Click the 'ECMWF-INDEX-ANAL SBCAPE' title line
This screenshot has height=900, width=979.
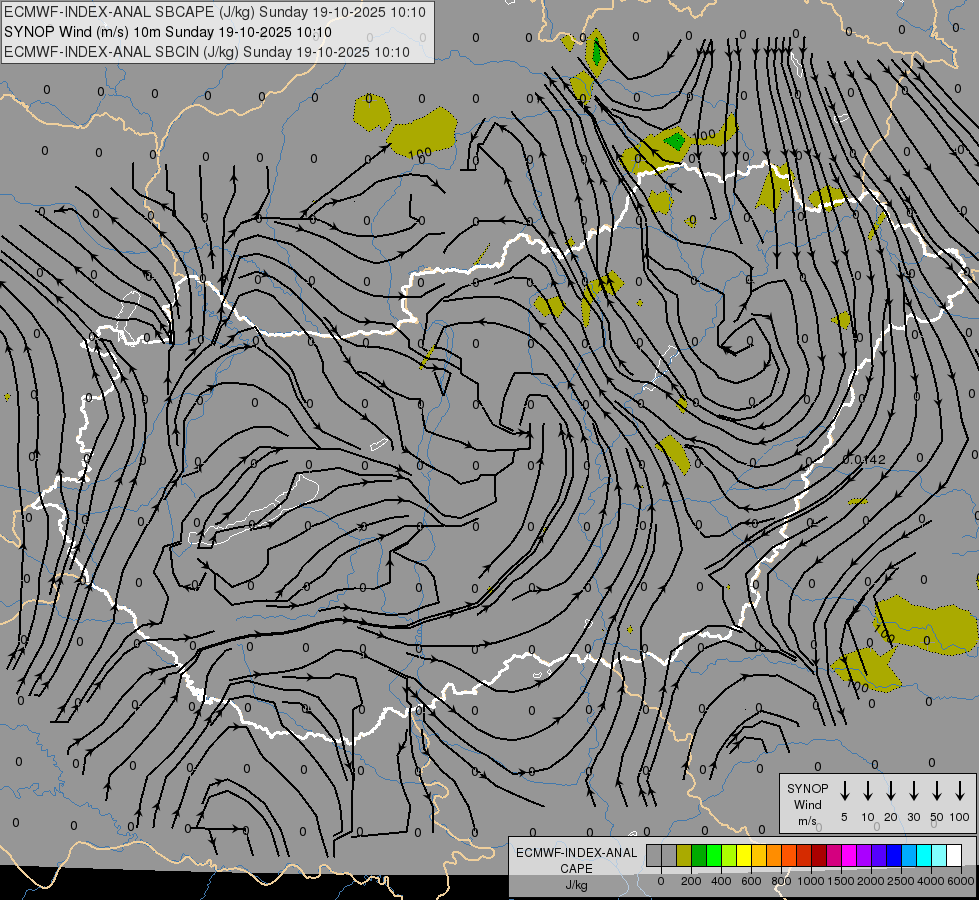[x=215, y=12]
